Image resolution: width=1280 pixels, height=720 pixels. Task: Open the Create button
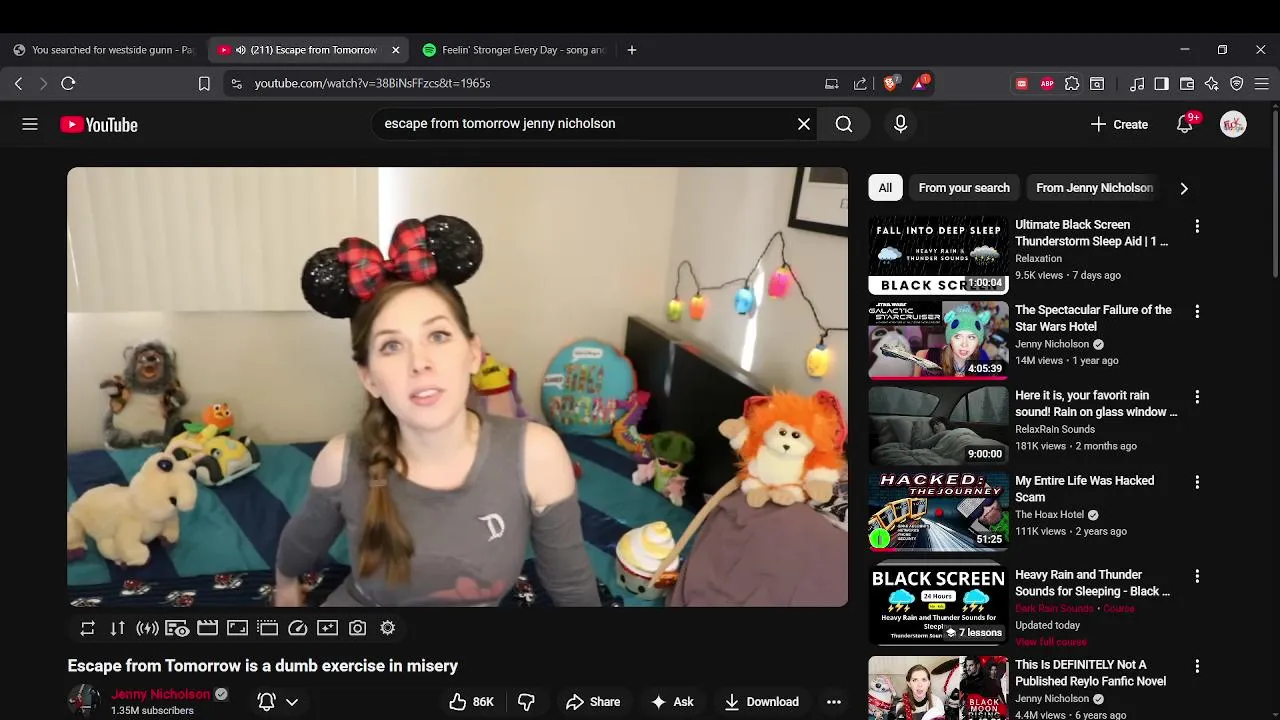tap(1119, 124)
